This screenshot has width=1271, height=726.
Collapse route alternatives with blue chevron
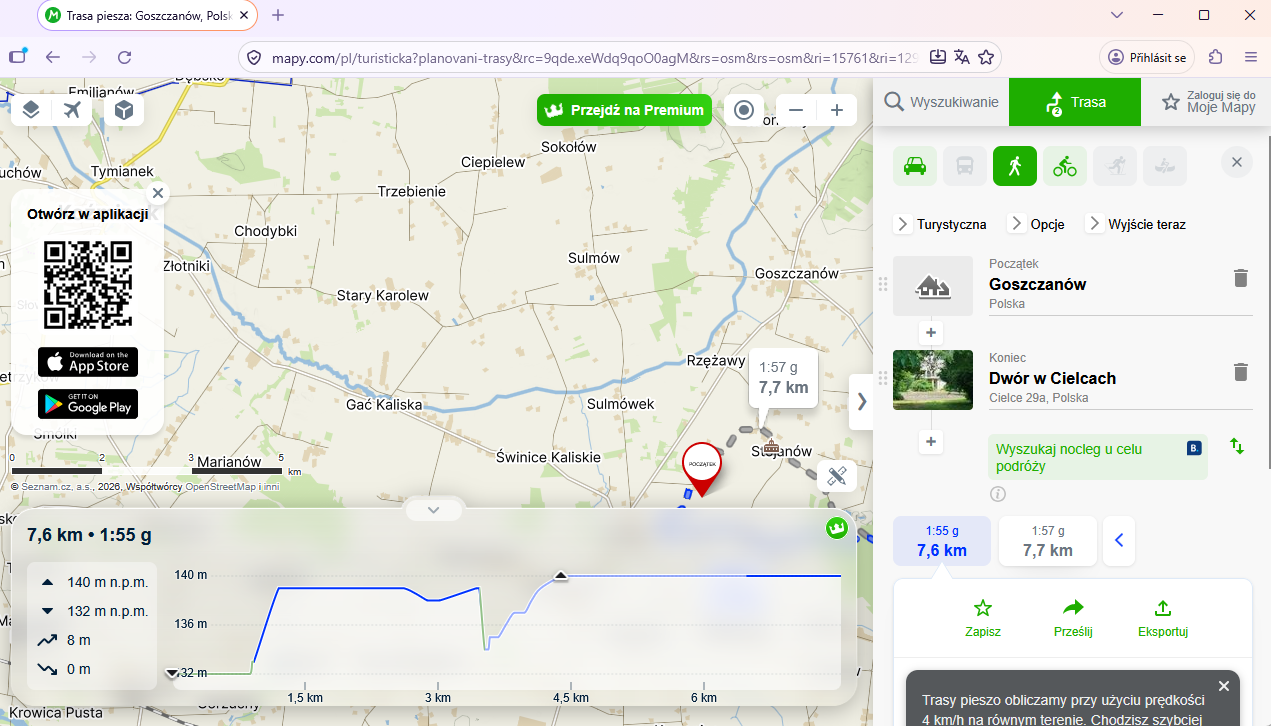[x=1119, y=541]
